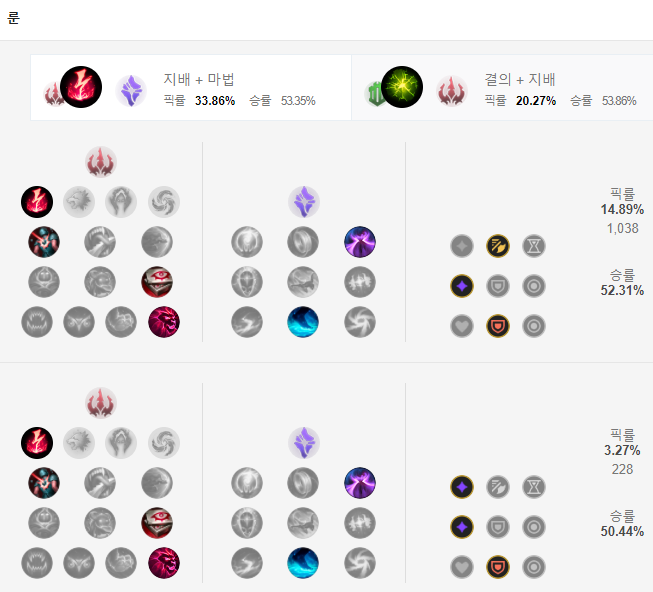
Task: Click the Domination tree icon in the 3.27% build
Action: pos(101,403)
